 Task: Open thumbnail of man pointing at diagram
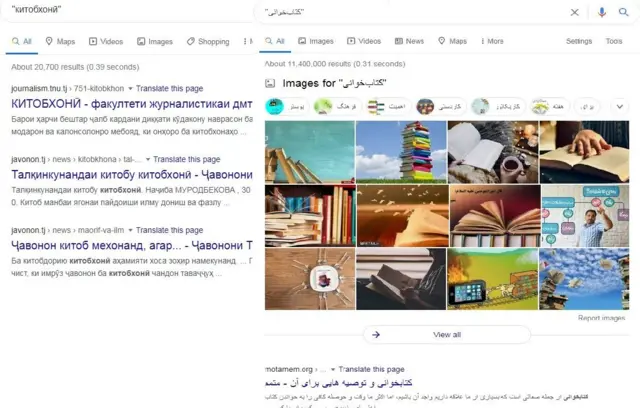pos(585,216)
